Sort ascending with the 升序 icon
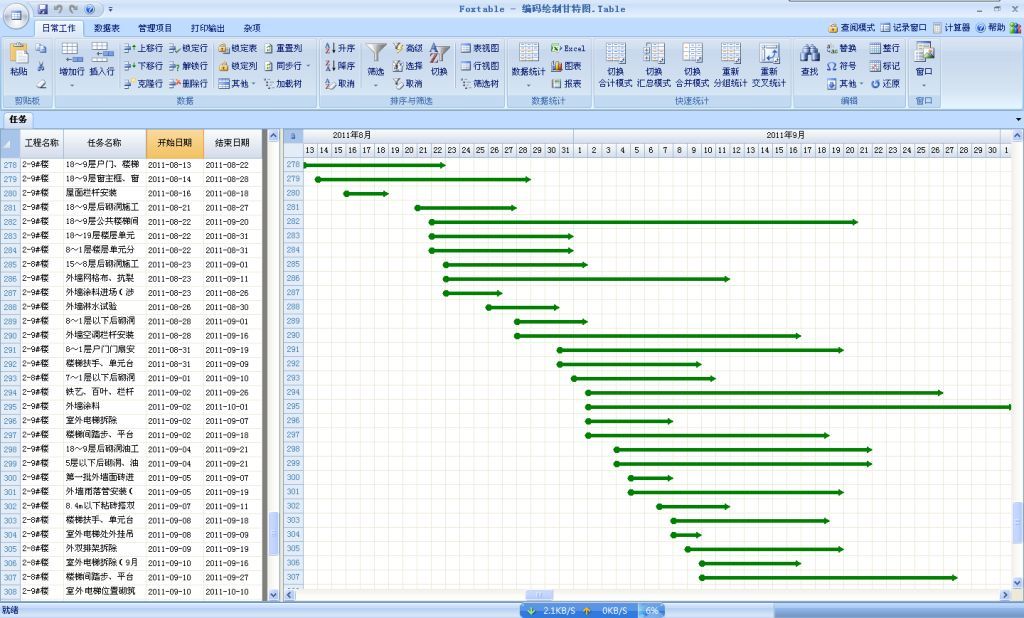This screenshot has height=618, width=1024. click(340, 48)
